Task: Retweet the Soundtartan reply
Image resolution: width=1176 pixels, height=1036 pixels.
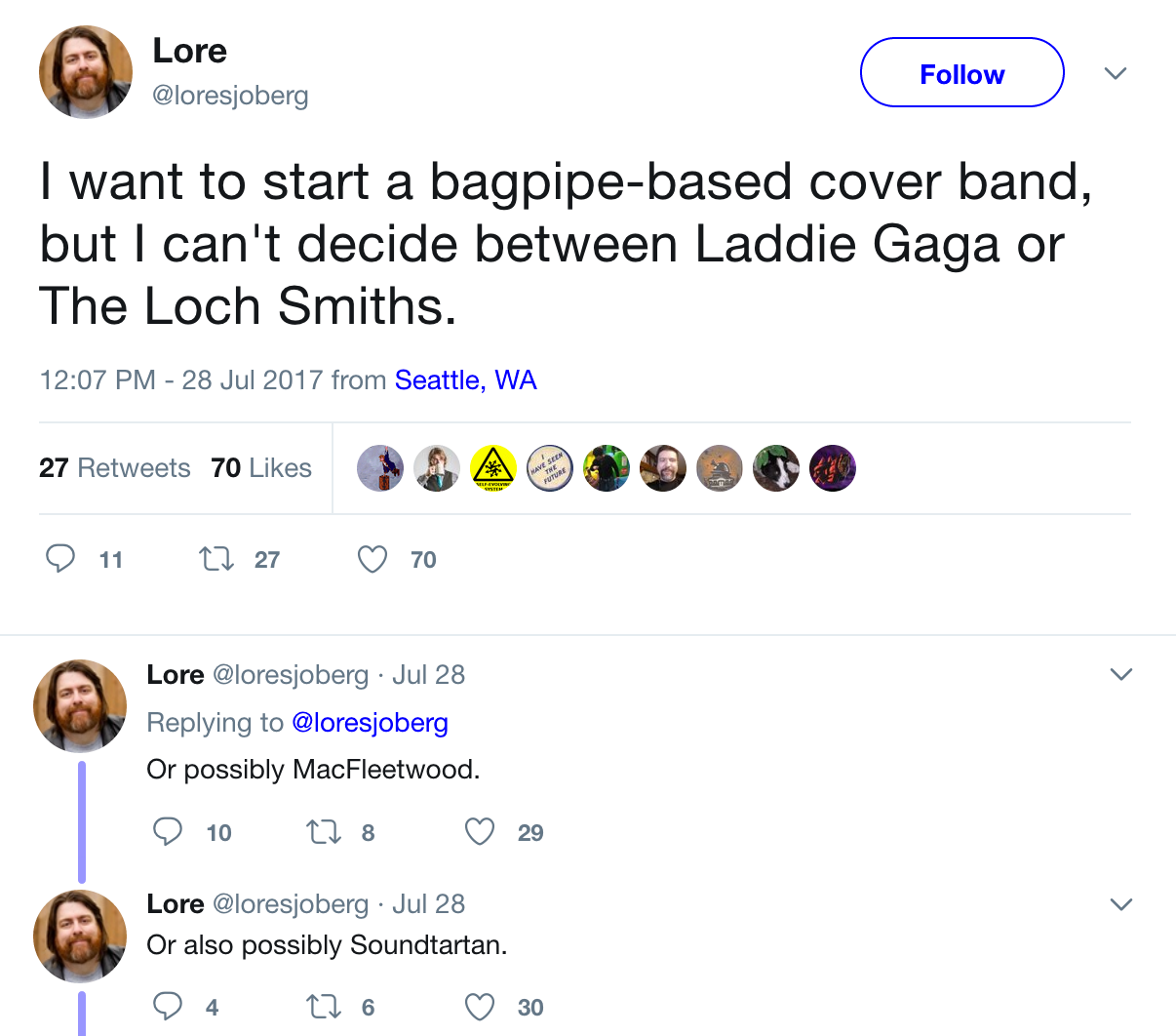Action: pyautogui.click(x=321, y=1007)
